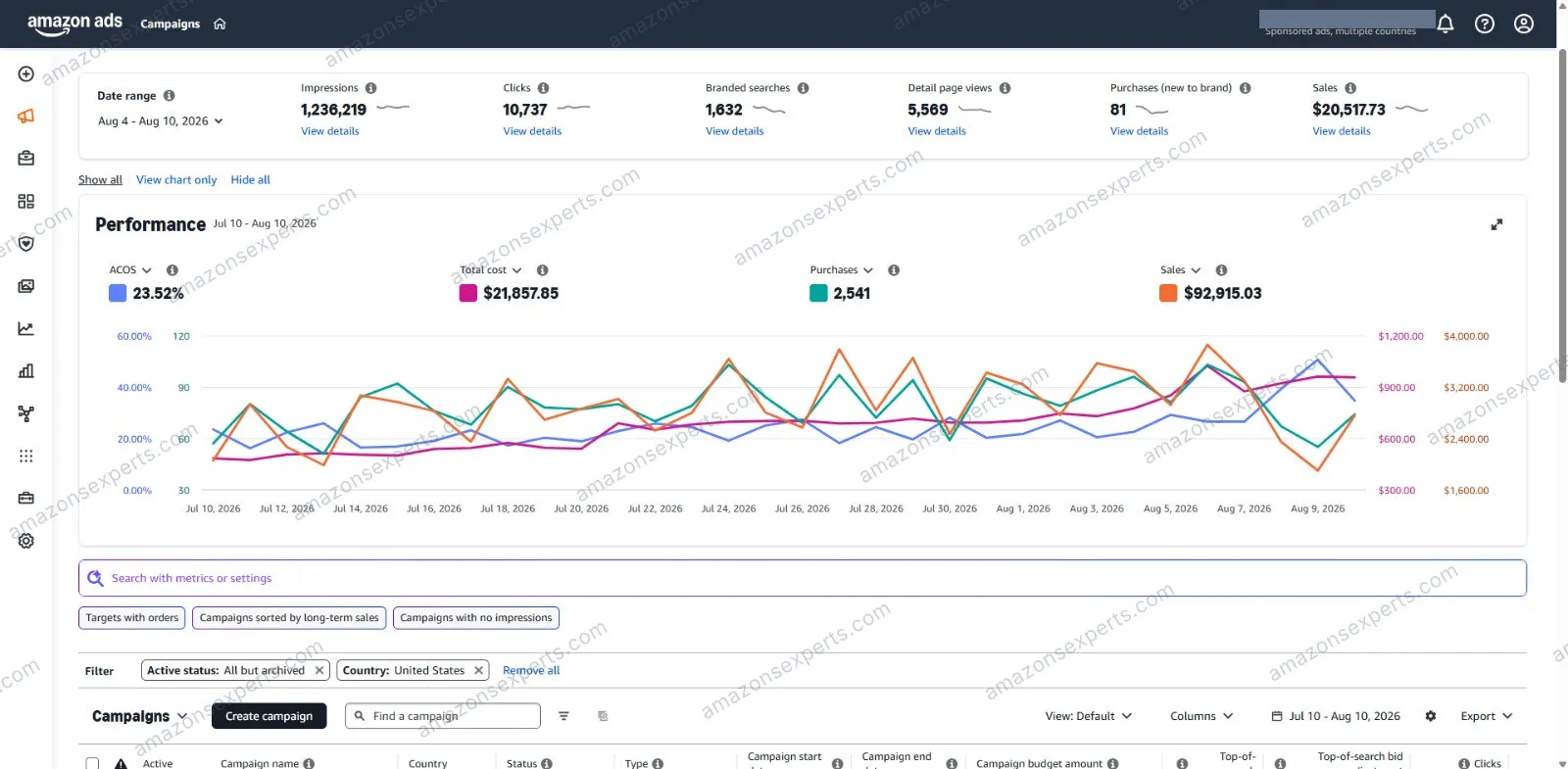Open the Campaigns menu in top bar
Screen dimensions: 1568x769
point(171,24)
